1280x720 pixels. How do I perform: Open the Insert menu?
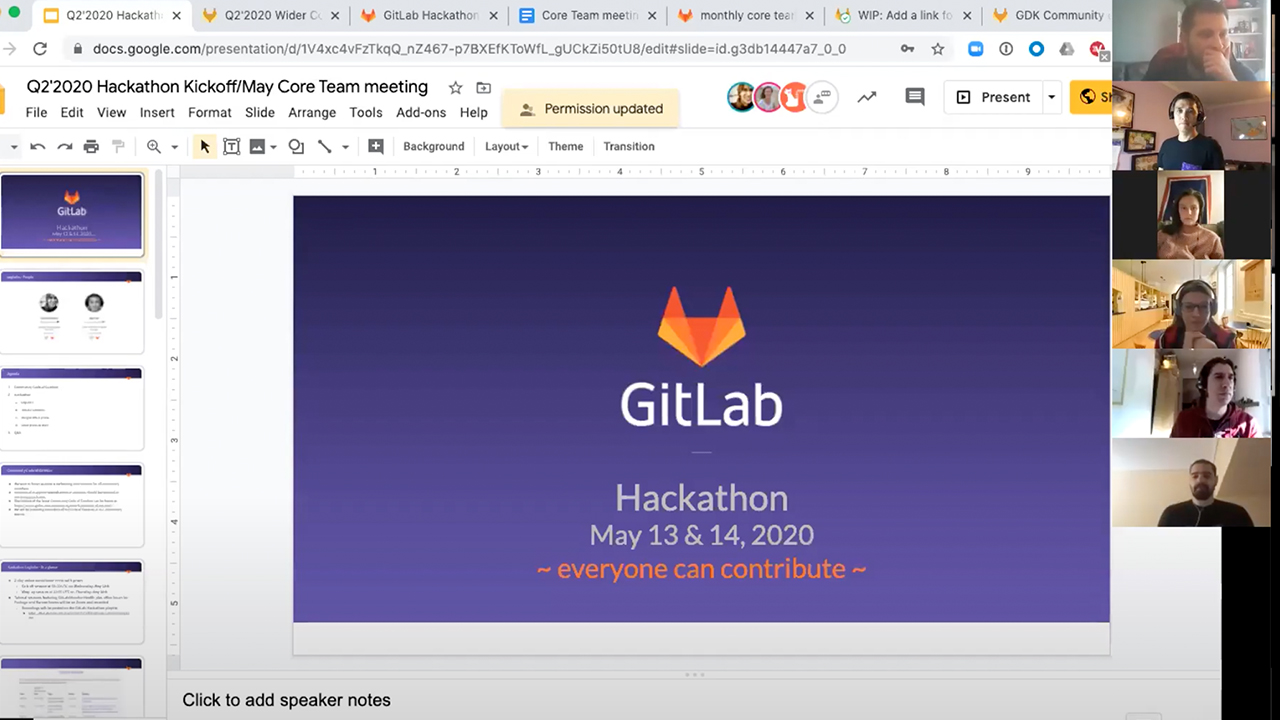[x=157, y=112]
